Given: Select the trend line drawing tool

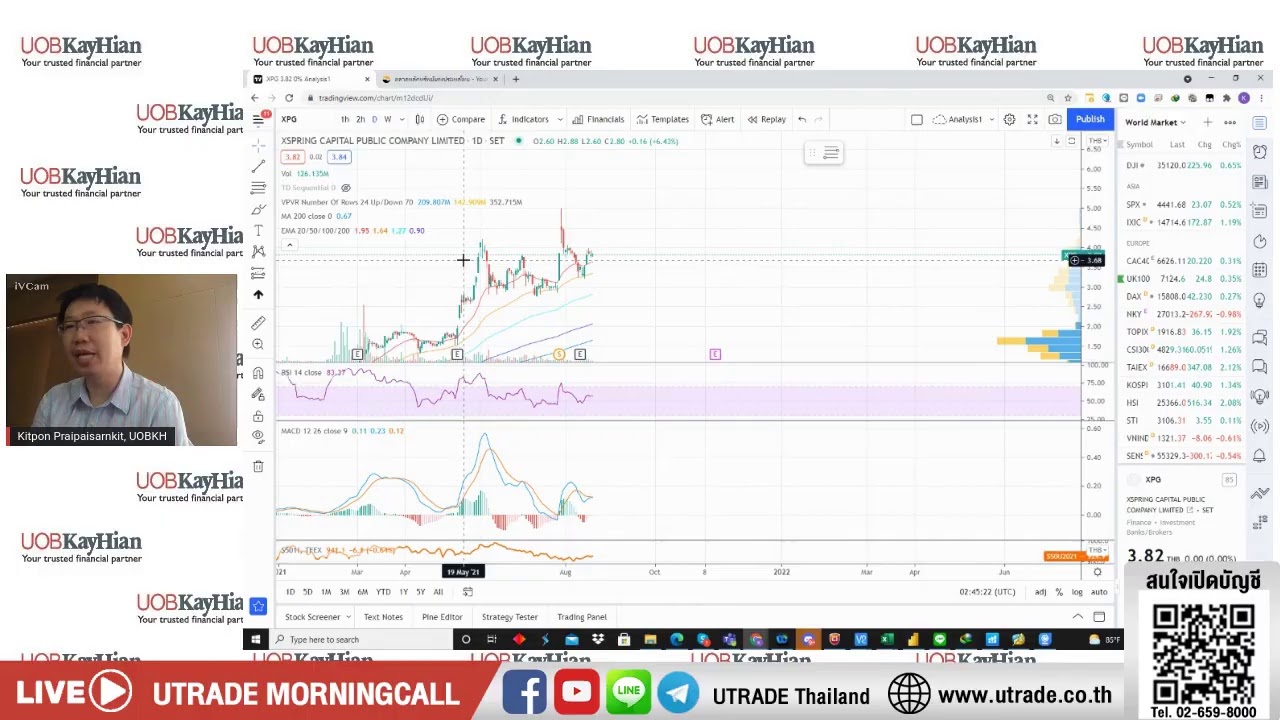Looking at the screenshot, I should tap(258, 166).
